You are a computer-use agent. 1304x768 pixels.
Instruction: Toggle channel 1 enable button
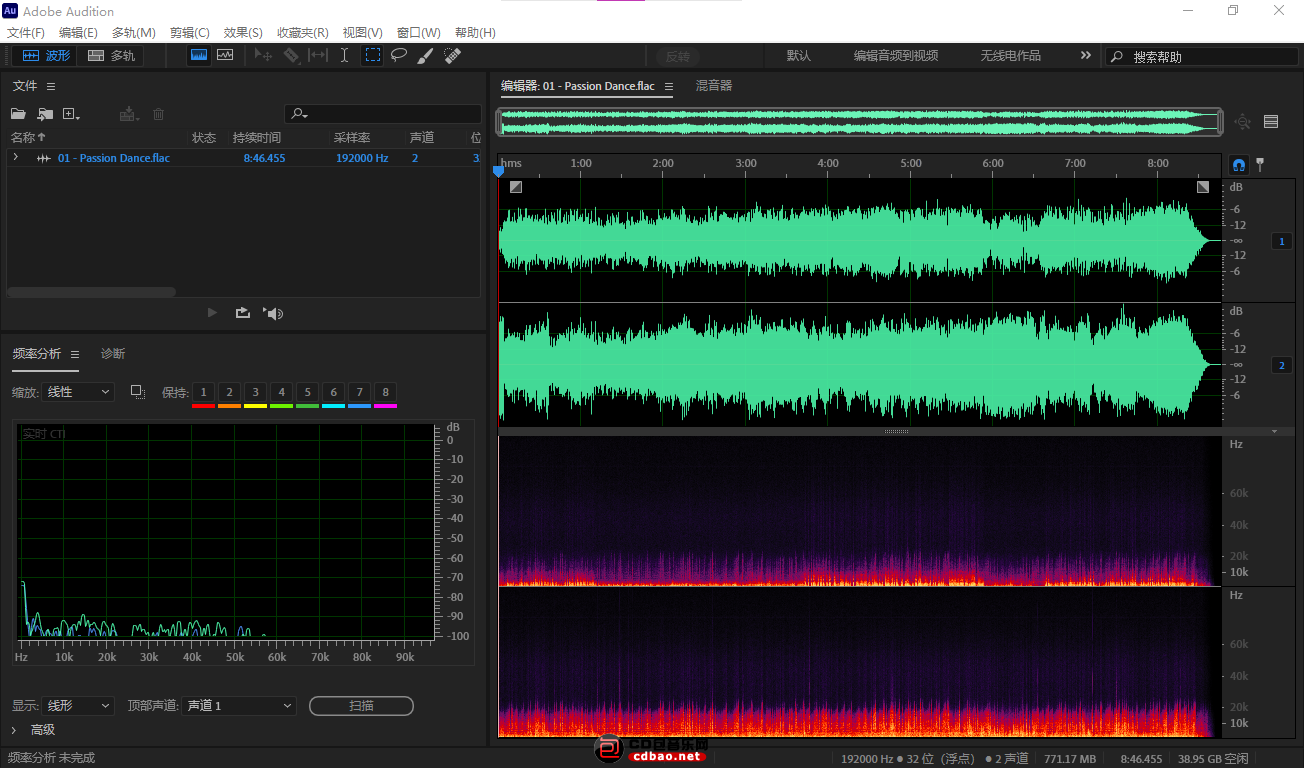click(x=1282, y=241)
